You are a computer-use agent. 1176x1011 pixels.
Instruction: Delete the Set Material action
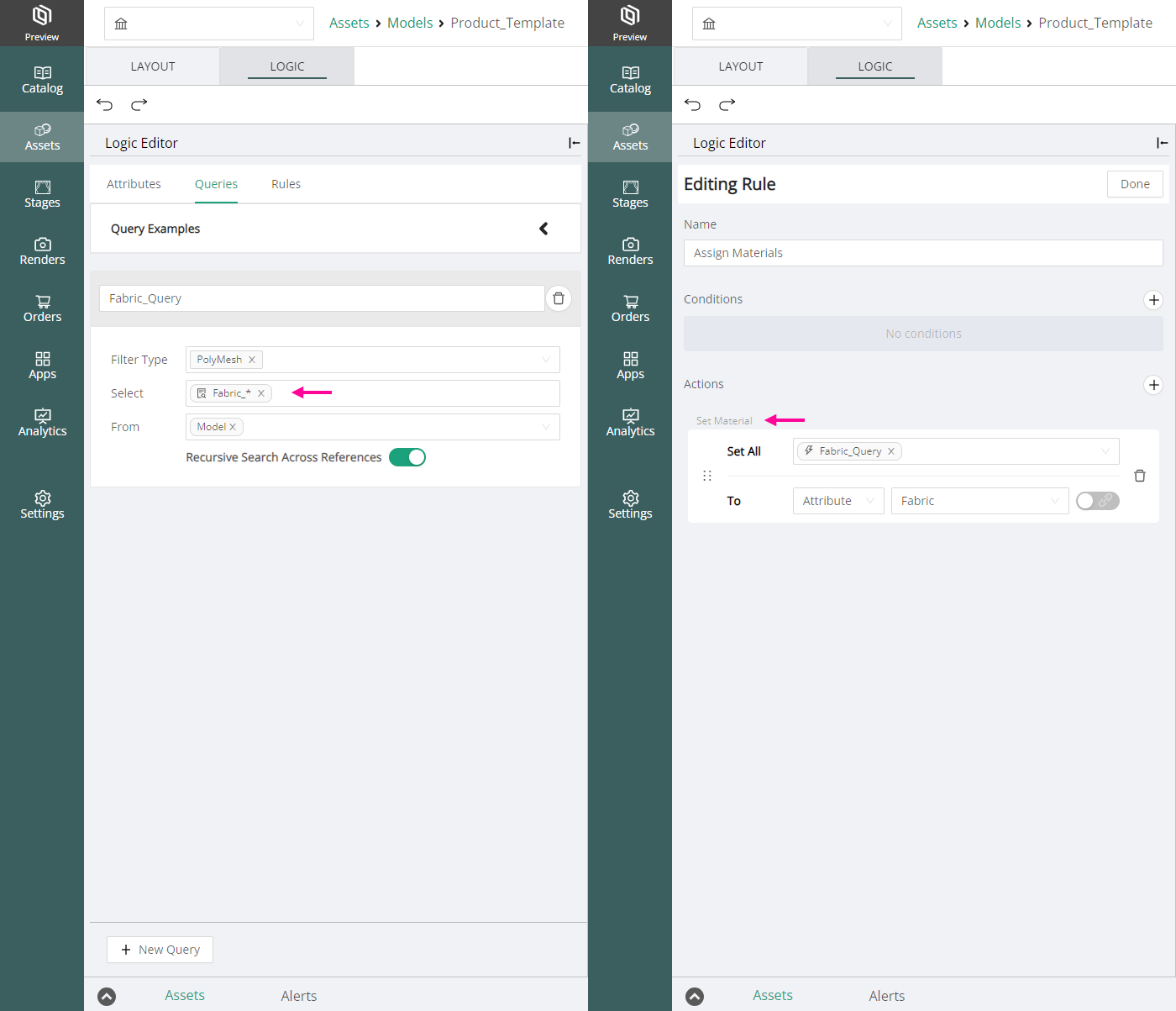[x=1140, y=476]
